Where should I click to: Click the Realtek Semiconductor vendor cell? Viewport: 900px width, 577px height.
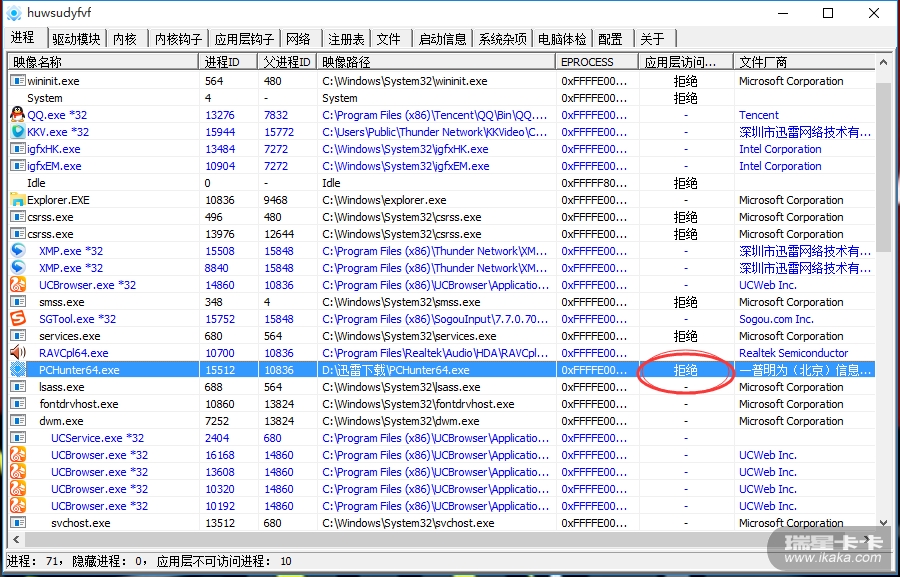coord(793,353)
